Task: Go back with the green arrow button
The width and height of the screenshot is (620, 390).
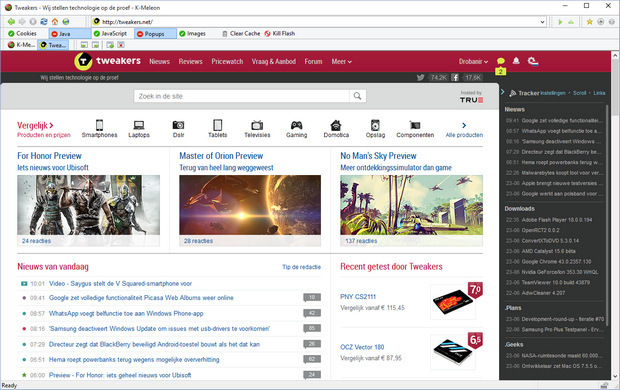Action: coord(11,22)
